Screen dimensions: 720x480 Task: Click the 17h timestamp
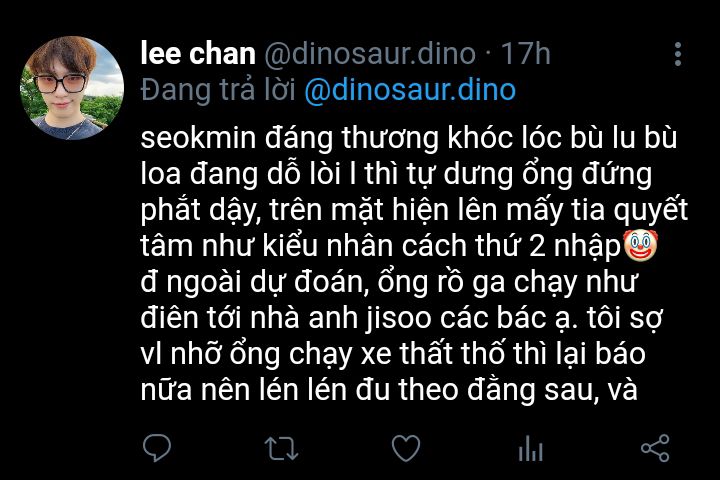[x=525, y=54]
